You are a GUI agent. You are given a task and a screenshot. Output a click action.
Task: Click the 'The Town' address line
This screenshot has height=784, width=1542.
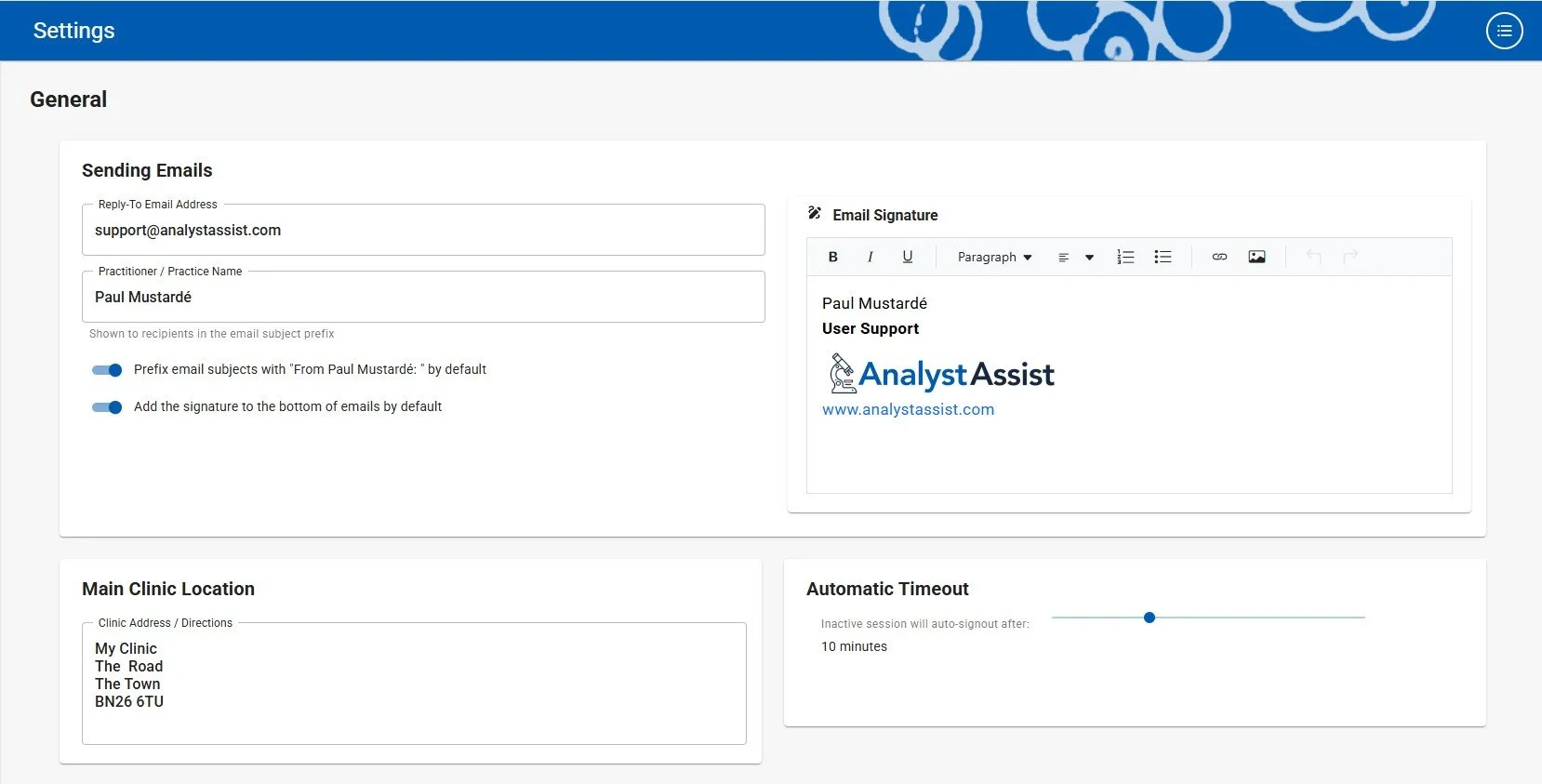click(127, 684)
